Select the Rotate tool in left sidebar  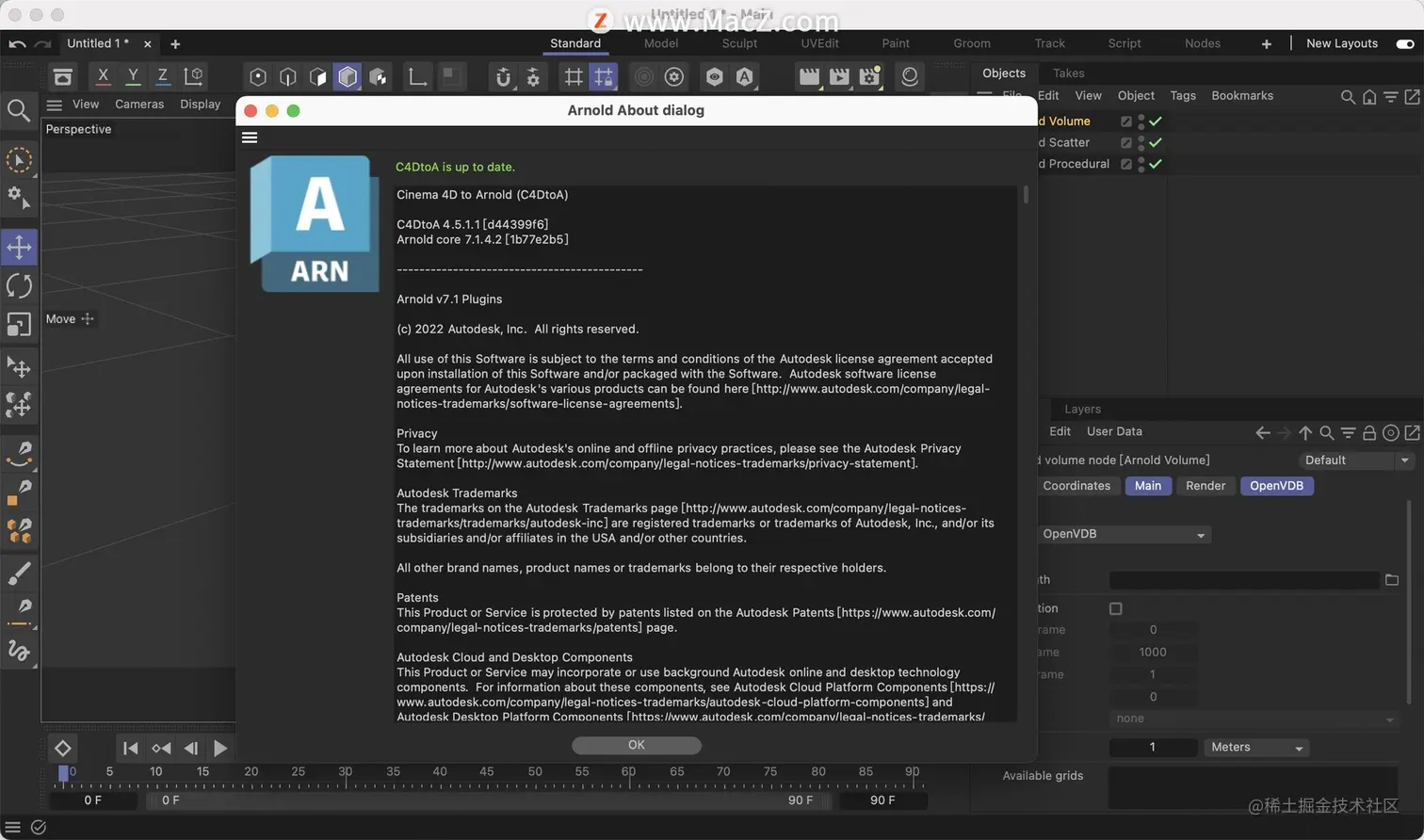pyautogui.click(x=19, y=285)
